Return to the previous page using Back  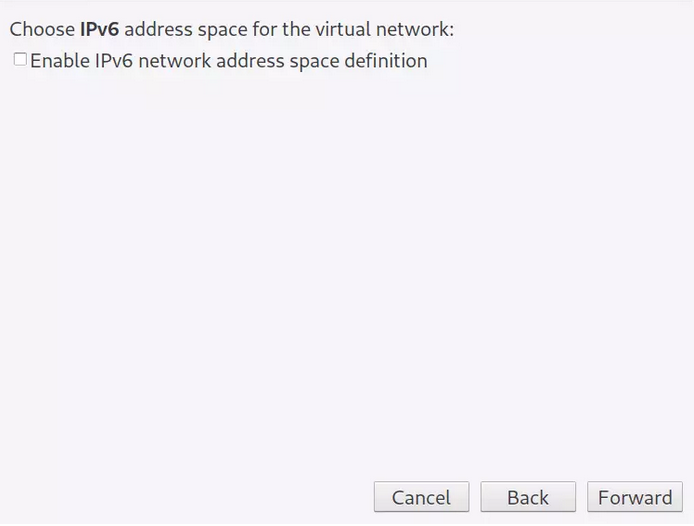point(527,497)
